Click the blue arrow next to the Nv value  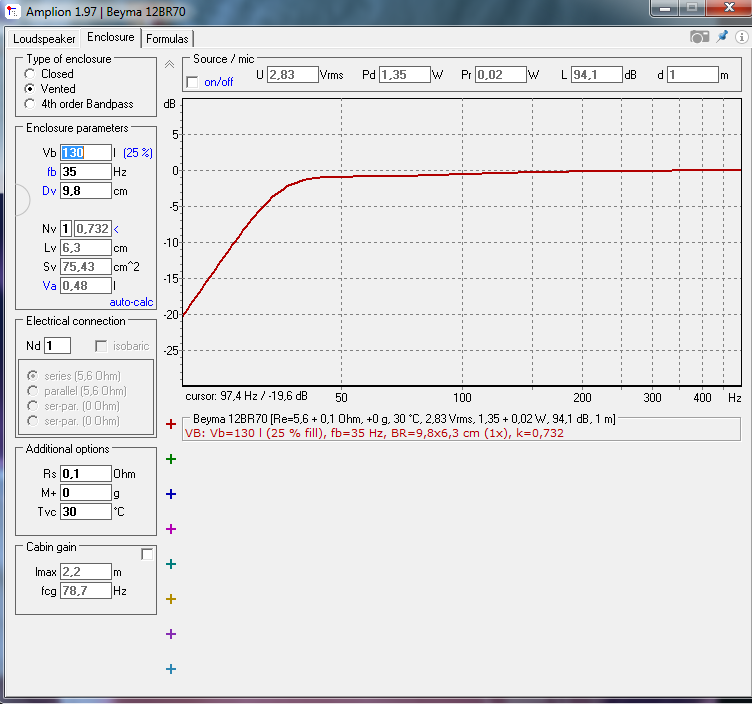pos(116,229)
